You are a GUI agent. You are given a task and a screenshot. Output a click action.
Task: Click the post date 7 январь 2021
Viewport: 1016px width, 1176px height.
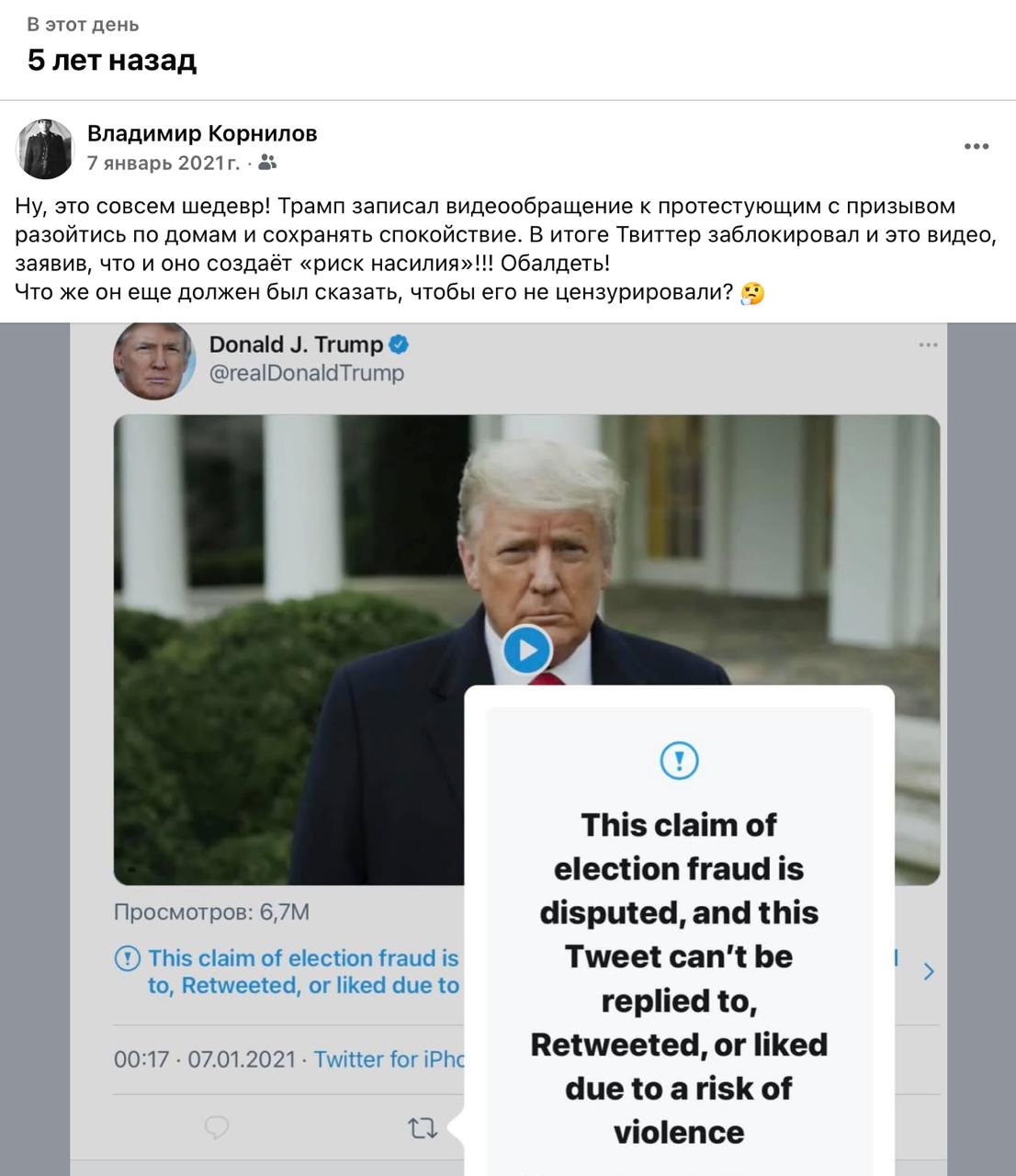coord(163,163)
